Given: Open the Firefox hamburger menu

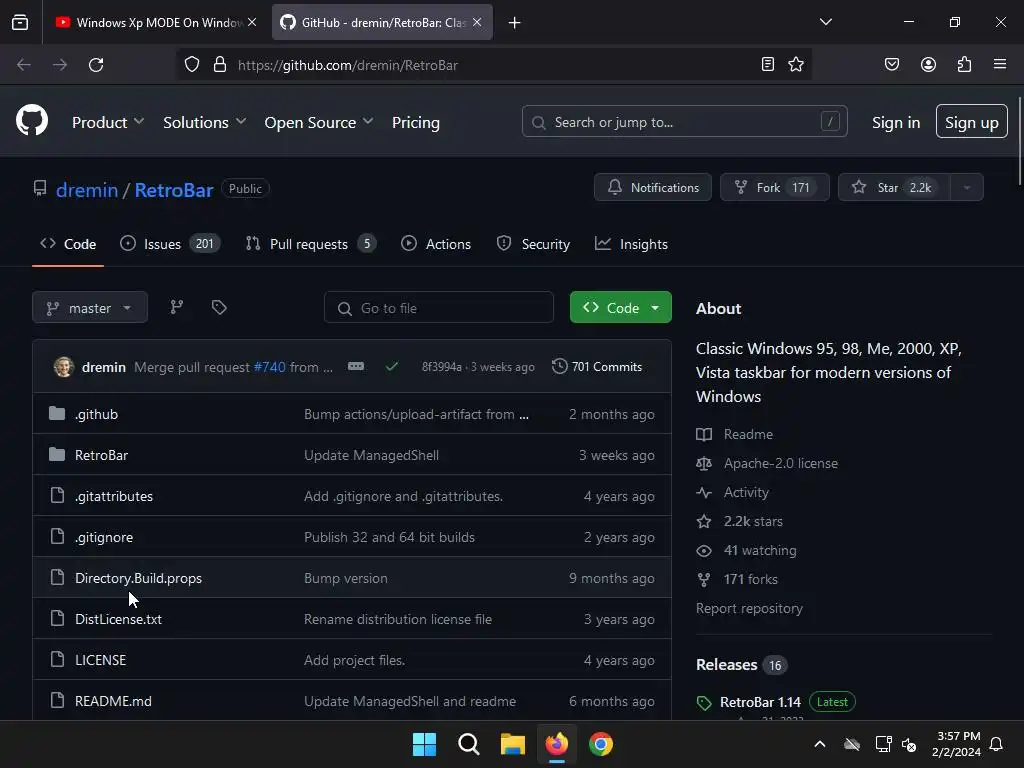Looking at the screenshot, I should (1000, 64).
